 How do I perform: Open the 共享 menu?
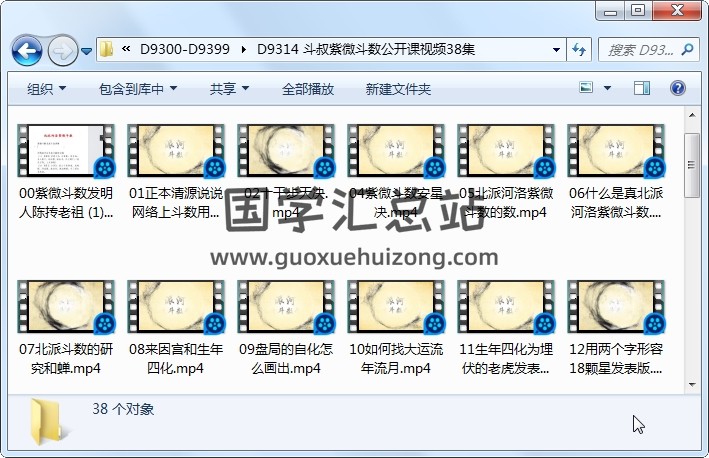[229, 89]
